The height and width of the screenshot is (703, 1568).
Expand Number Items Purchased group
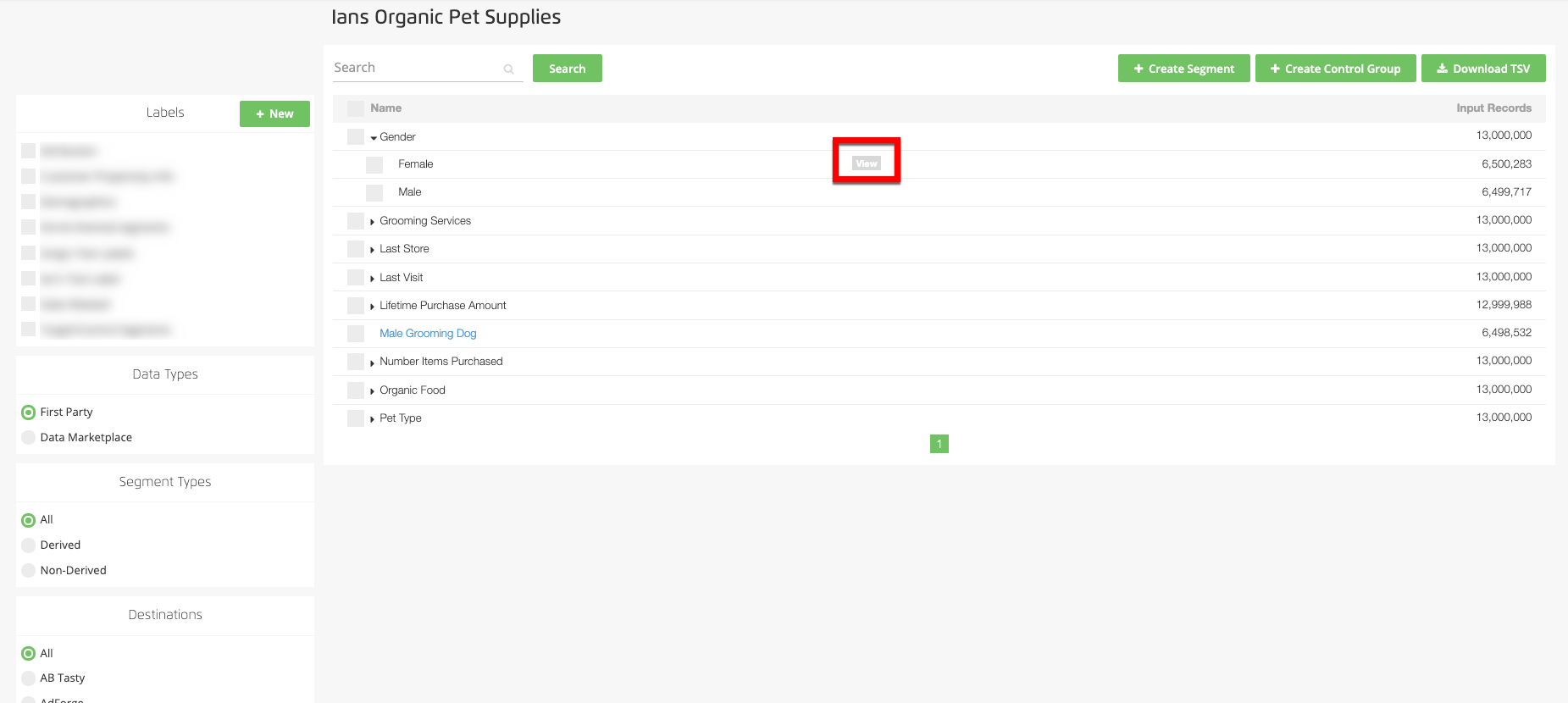coord(373,363)
